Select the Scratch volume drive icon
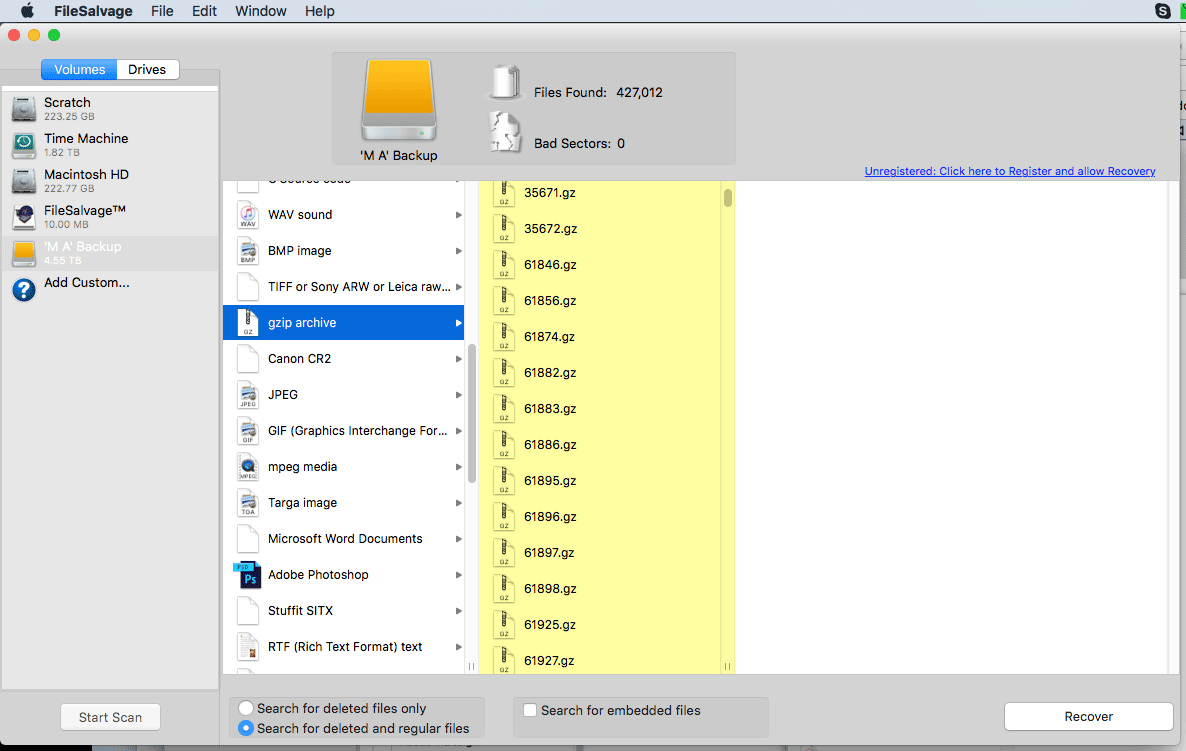Viewport: 1186px width, 751px height. [23, 109]
